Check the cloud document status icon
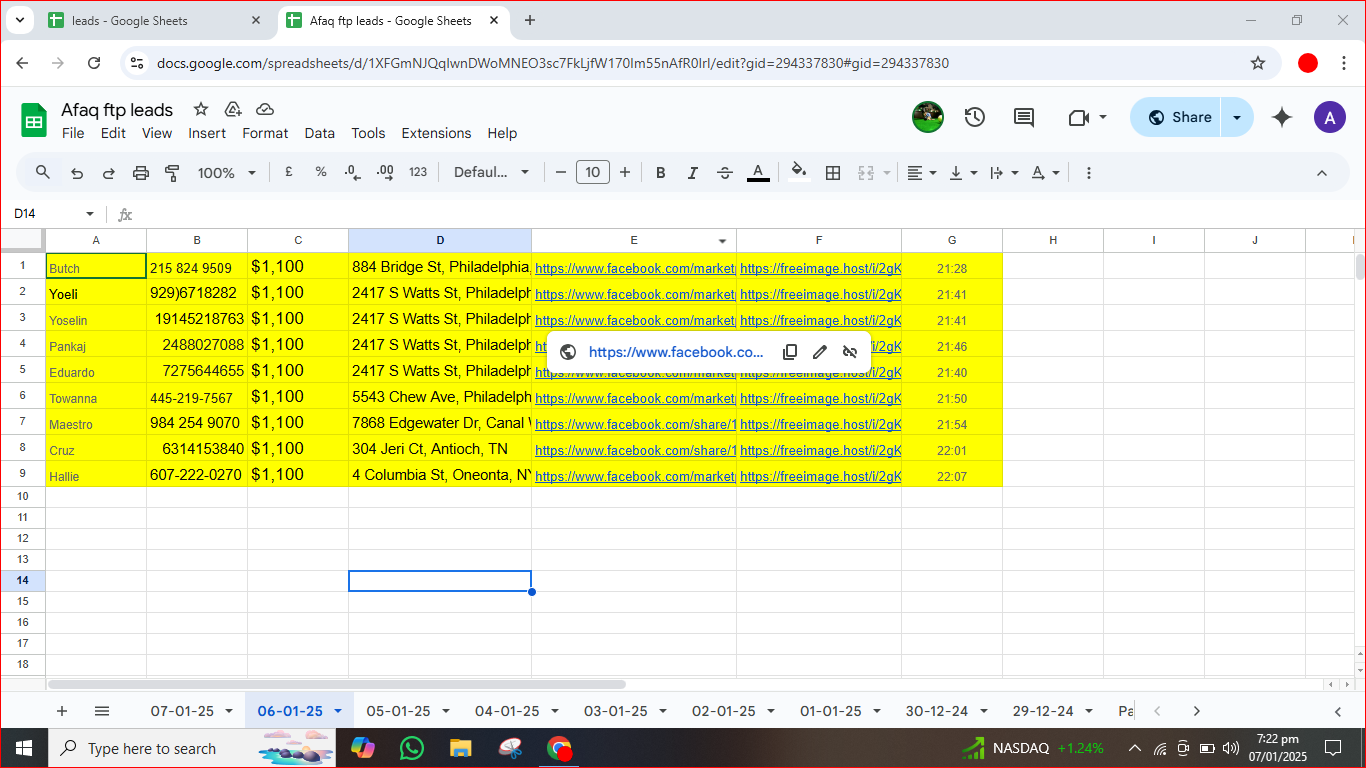The width and height of the screenshot is (1366, 768). [x=265, y=109]
